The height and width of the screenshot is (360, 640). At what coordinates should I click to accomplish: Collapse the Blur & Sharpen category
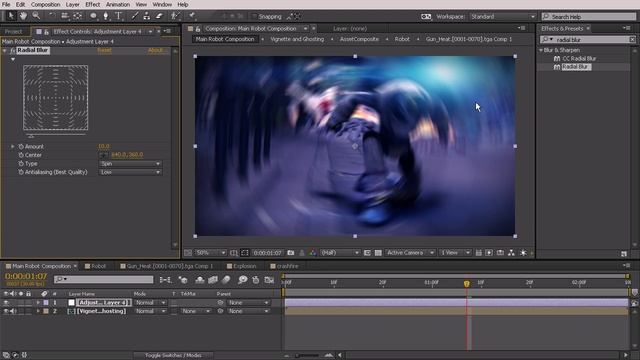coord(541,50)
